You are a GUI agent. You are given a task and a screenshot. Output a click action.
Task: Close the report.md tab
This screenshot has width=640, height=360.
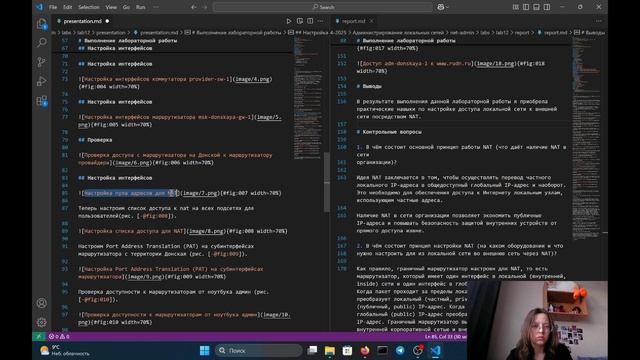tap(371, 21)
